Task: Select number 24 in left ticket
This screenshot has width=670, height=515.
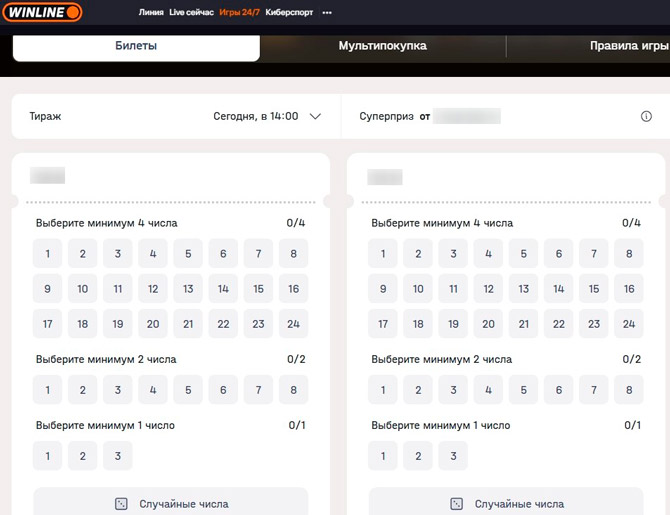Action: (293, 324)
